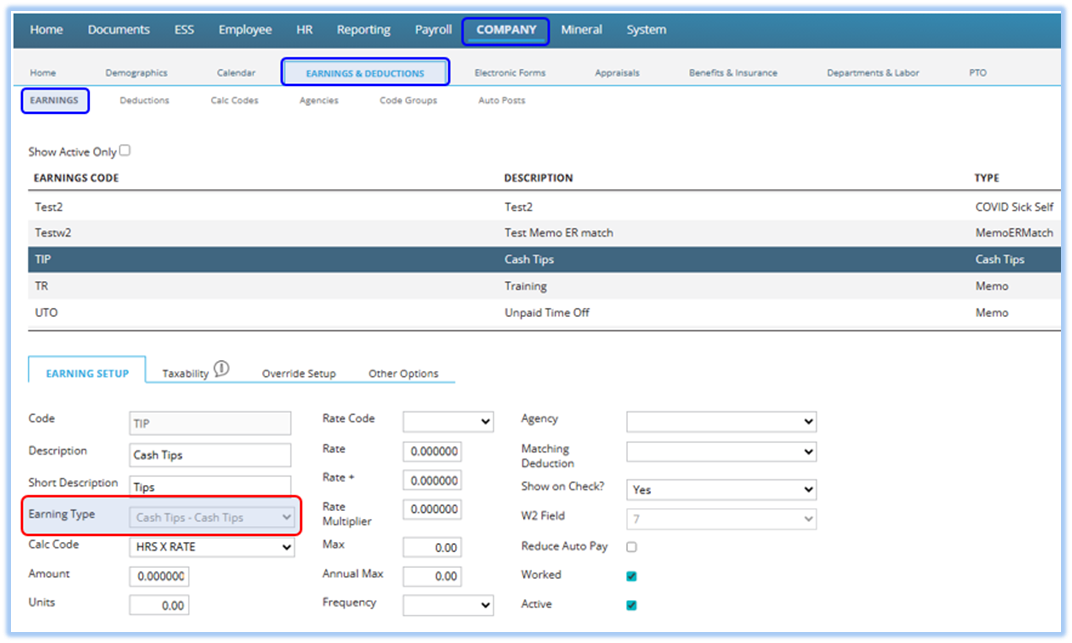Uncheck the Worked checkbox
Screen dimensions: 1072x643
click(x=632, y=576)
